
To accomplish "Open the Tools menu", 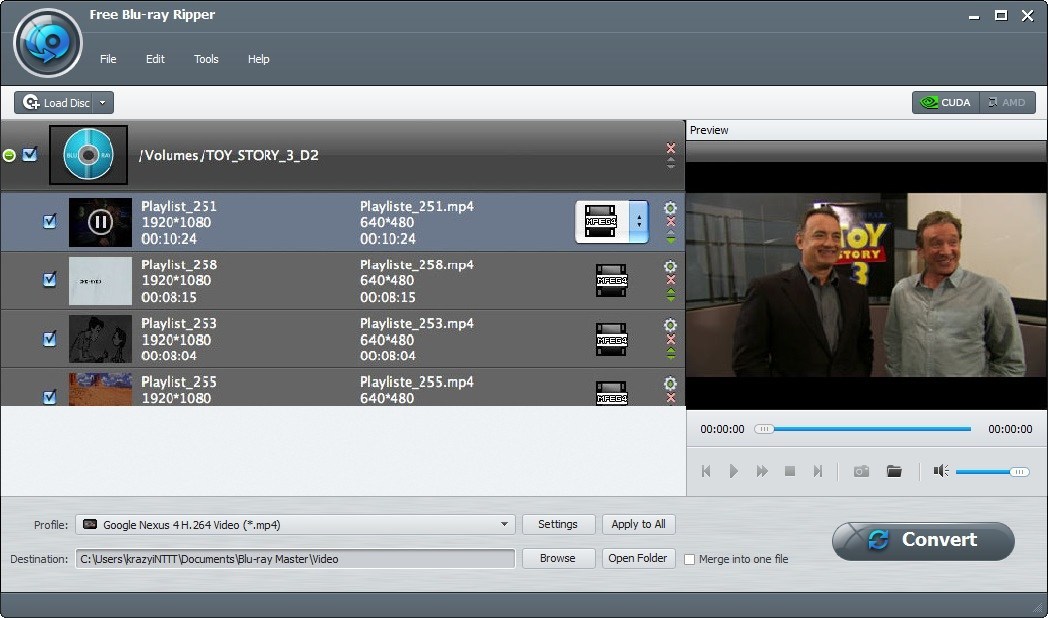I will click(206, 59).
